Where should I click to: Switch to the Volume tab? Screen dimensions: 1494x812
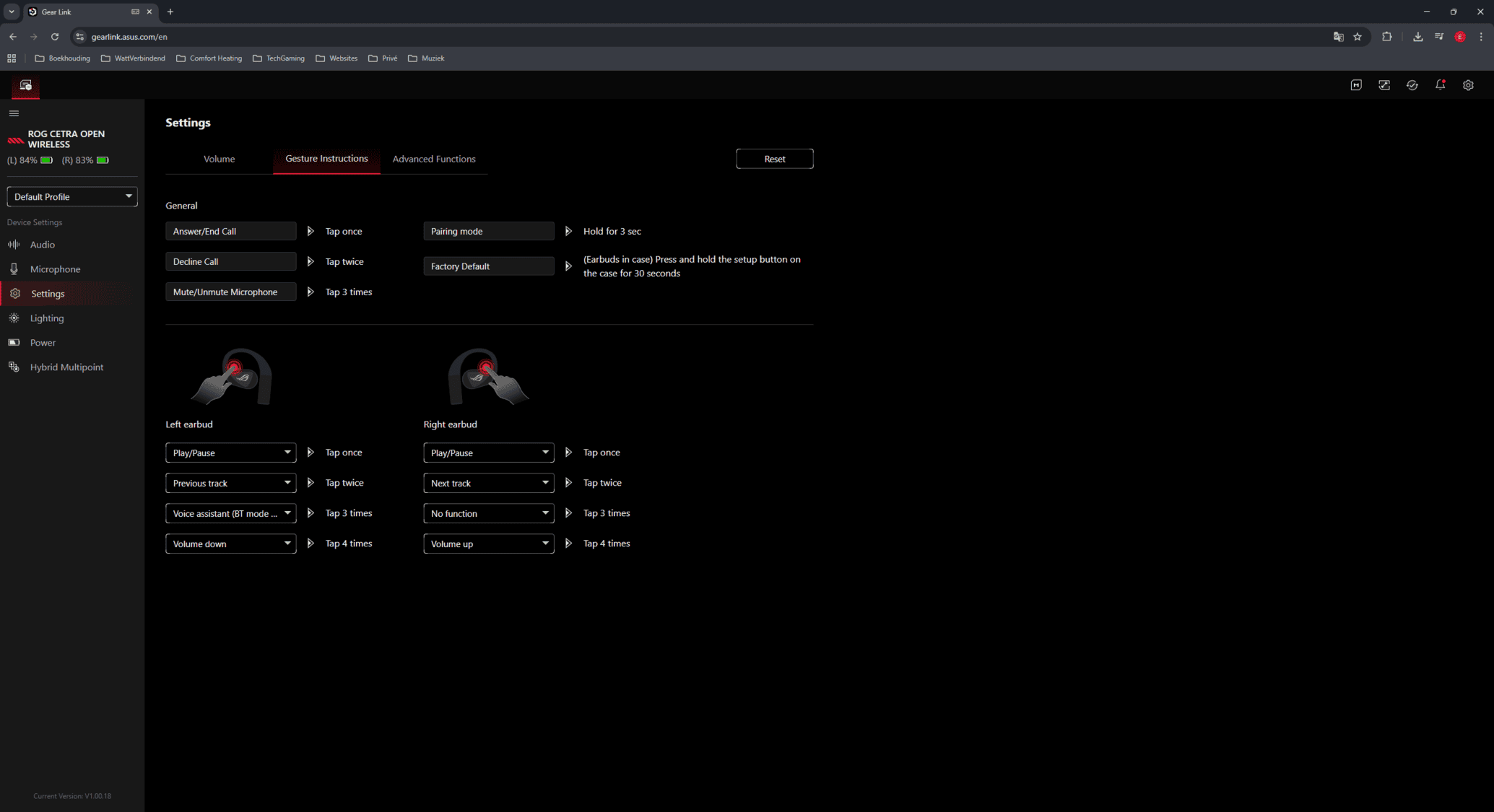219,159
